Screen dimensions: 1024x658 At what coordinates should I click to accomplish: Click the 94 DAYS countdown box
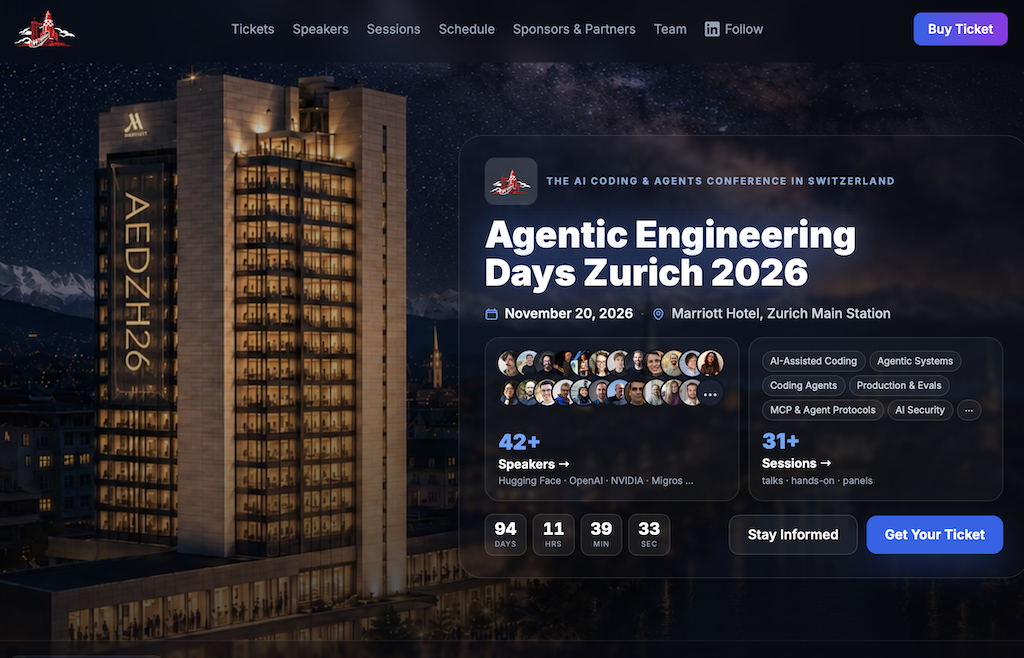[x=505, y=535]
